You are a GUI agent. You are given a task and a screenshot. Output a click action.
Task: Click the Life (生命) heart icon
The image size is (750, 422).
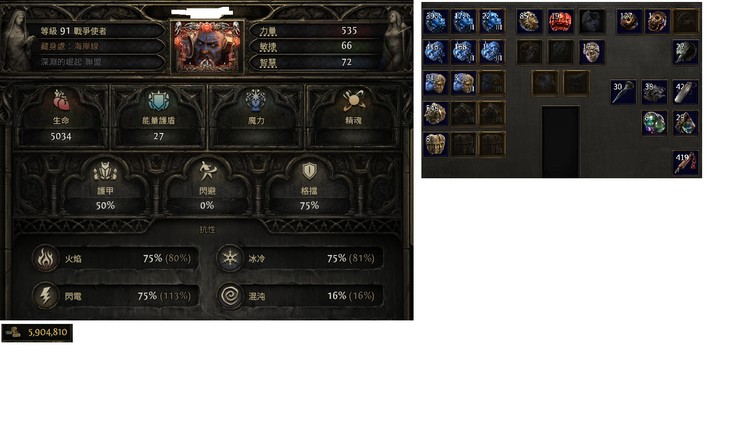(62, 101)
